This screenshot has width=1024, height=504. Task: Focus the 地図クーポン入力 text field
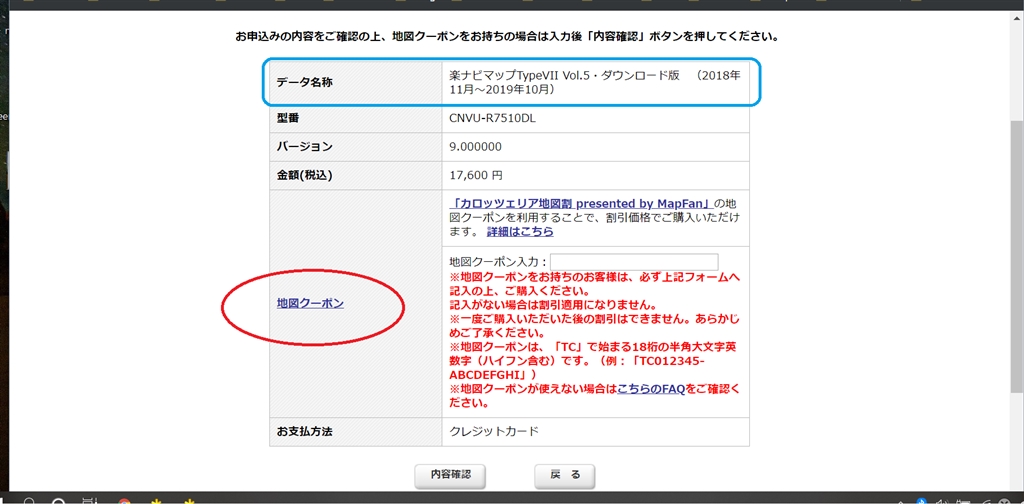634,262
